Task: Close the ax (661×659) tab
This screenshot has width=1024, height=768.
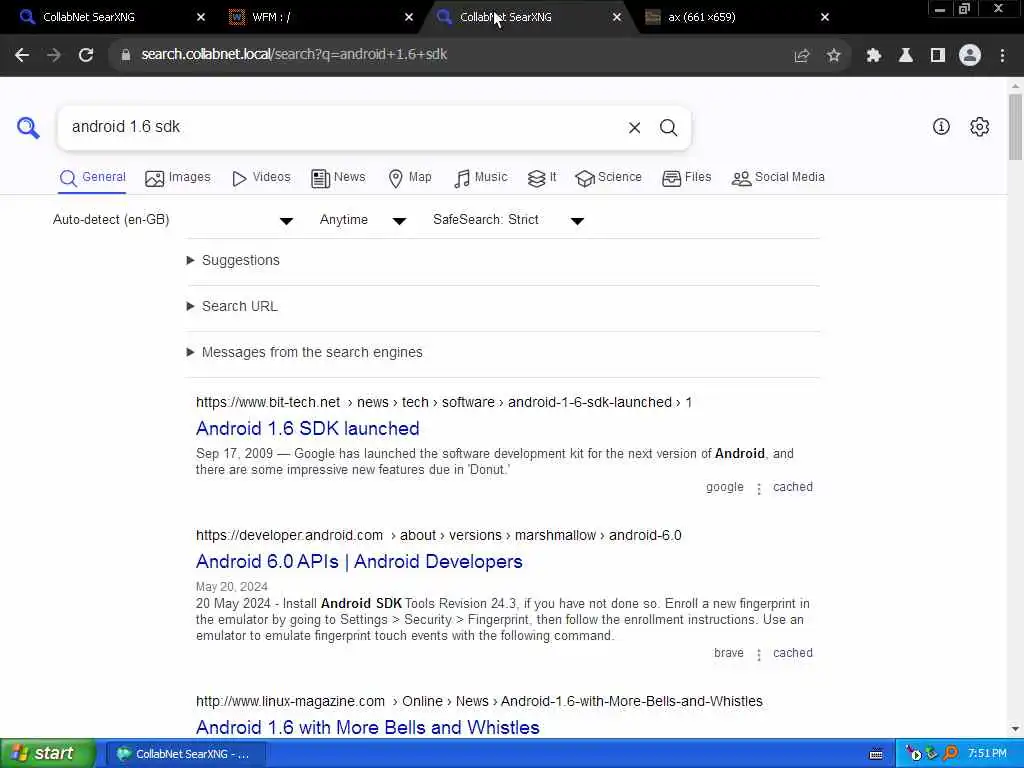Action: (825, 17)
